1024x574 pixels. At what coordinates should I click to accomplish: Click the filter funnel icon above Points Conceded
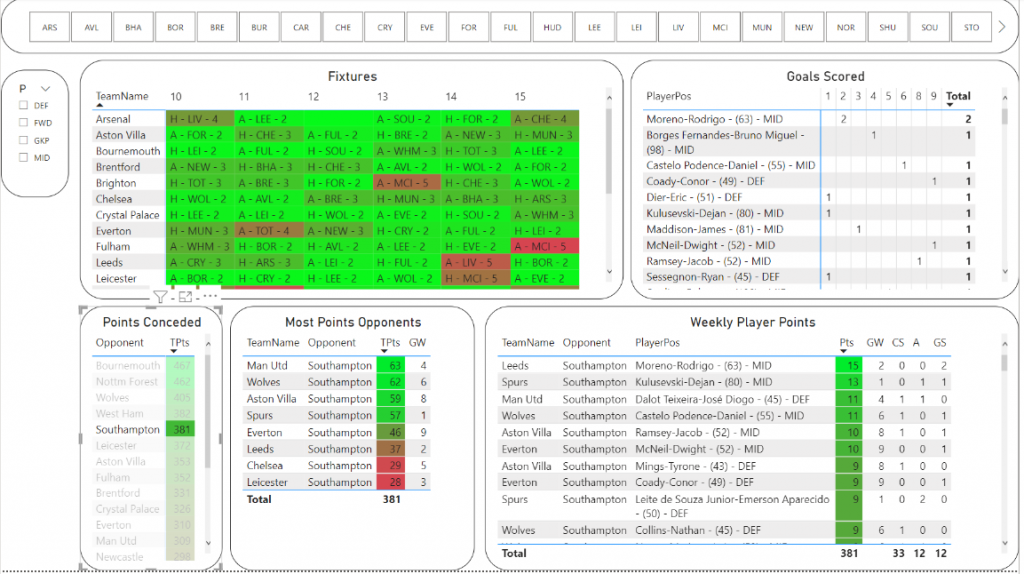tap(160, 297)
